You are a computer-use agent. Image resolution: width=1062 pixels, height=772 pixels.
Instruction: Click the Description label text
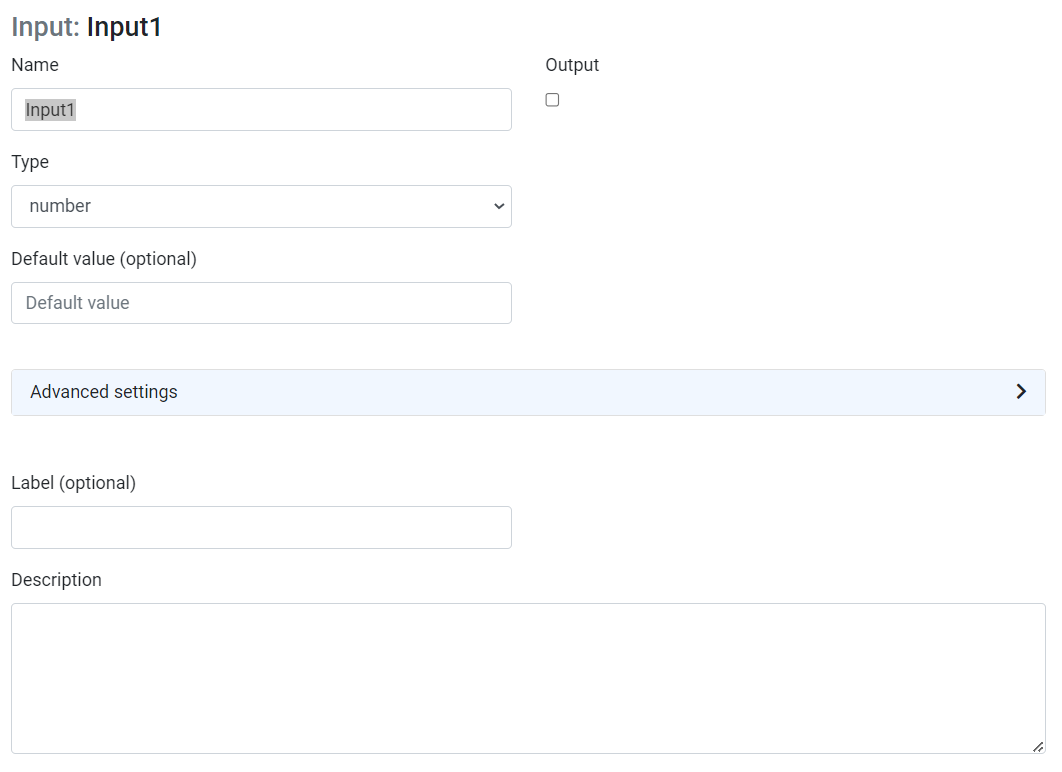pyautogui.click(x=56, y=580)
